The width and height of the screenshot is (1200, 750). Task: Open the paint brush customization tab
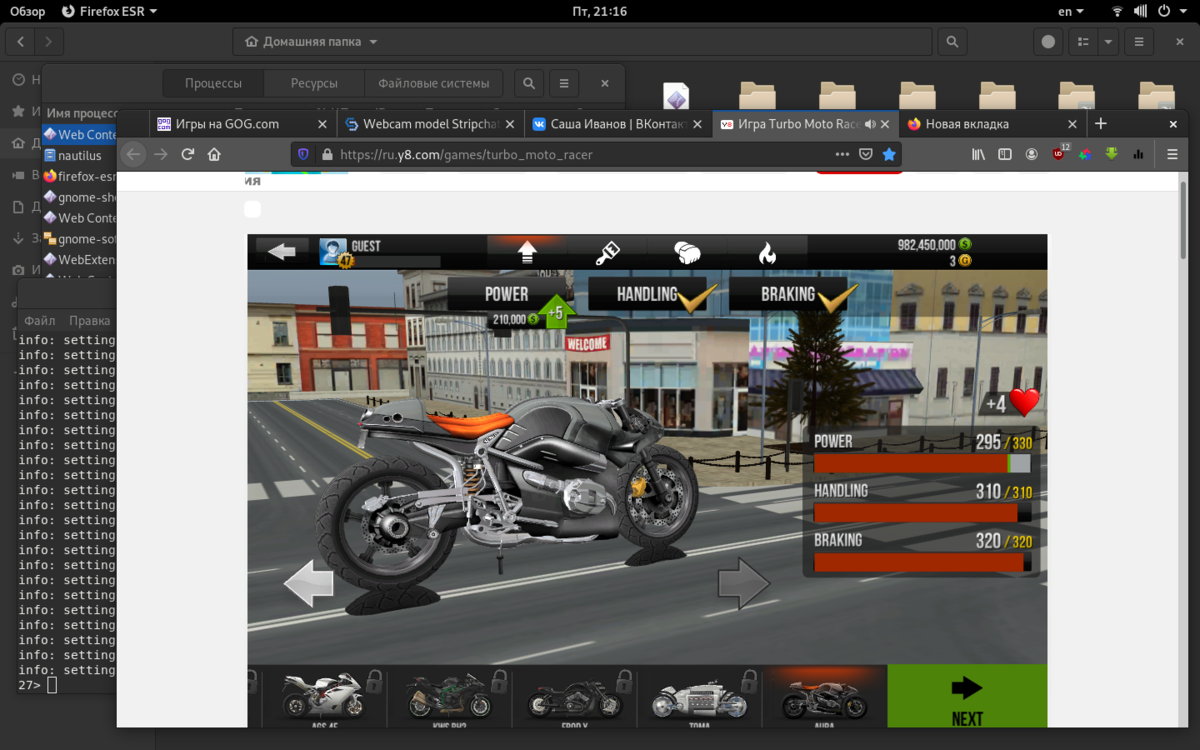tap(607, 252)
